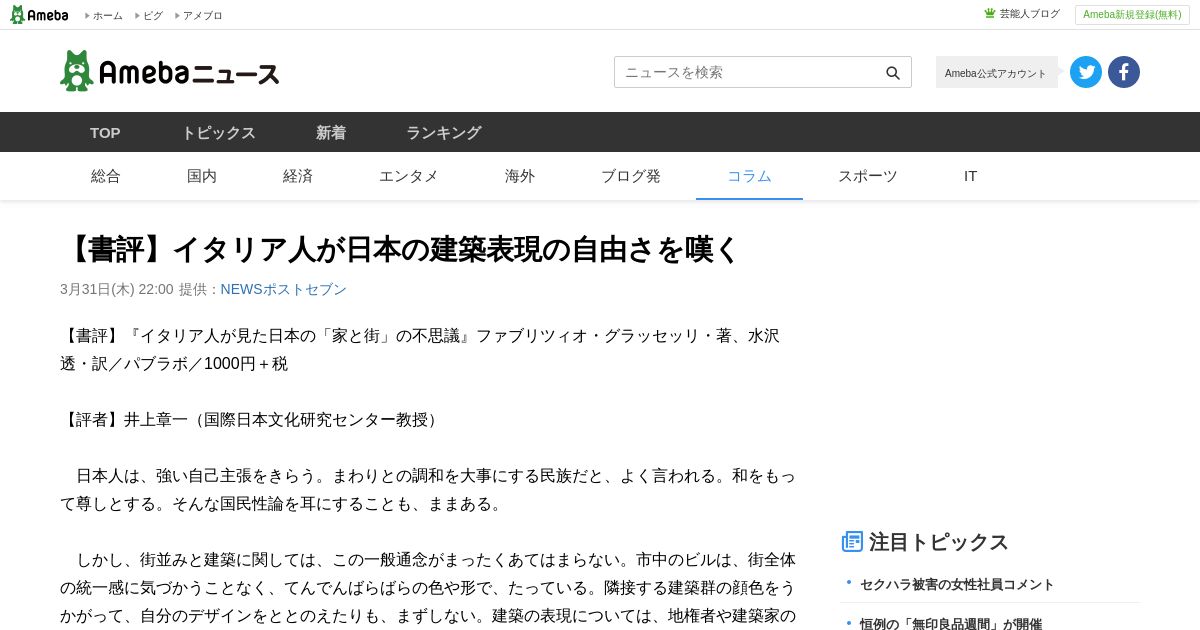Click the Ameba logo in top bar
This screenshot has height=630, width=1200.
click(39, 15)
